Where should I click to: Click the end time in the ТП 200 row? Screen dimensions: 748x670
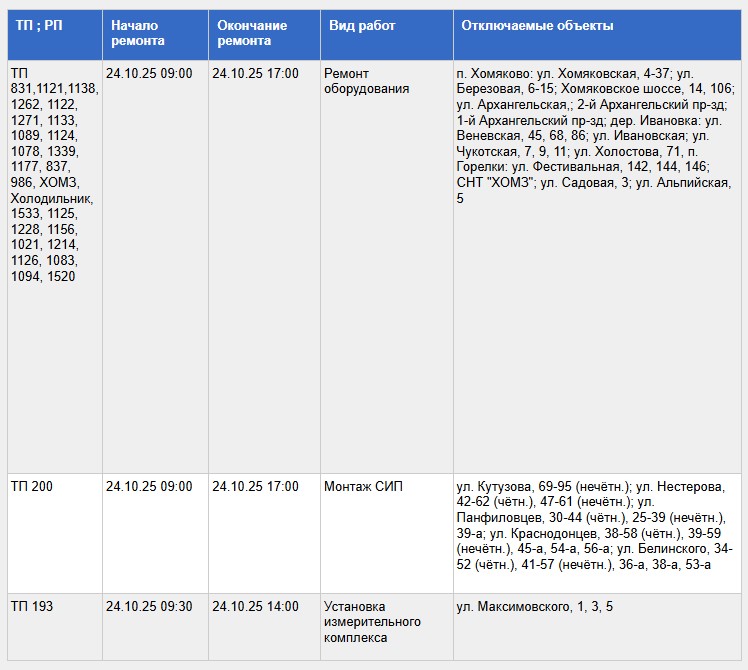coord(255,487)
